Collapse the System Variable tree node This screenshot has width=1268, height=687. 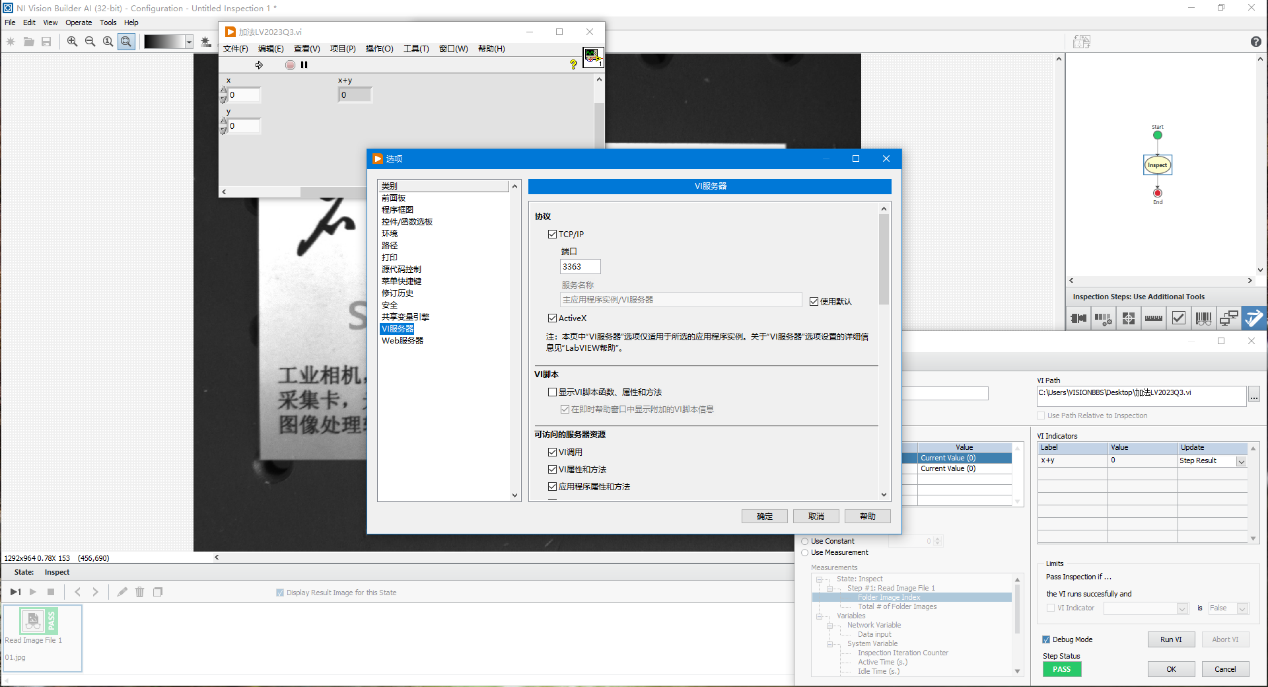point(831,643)
